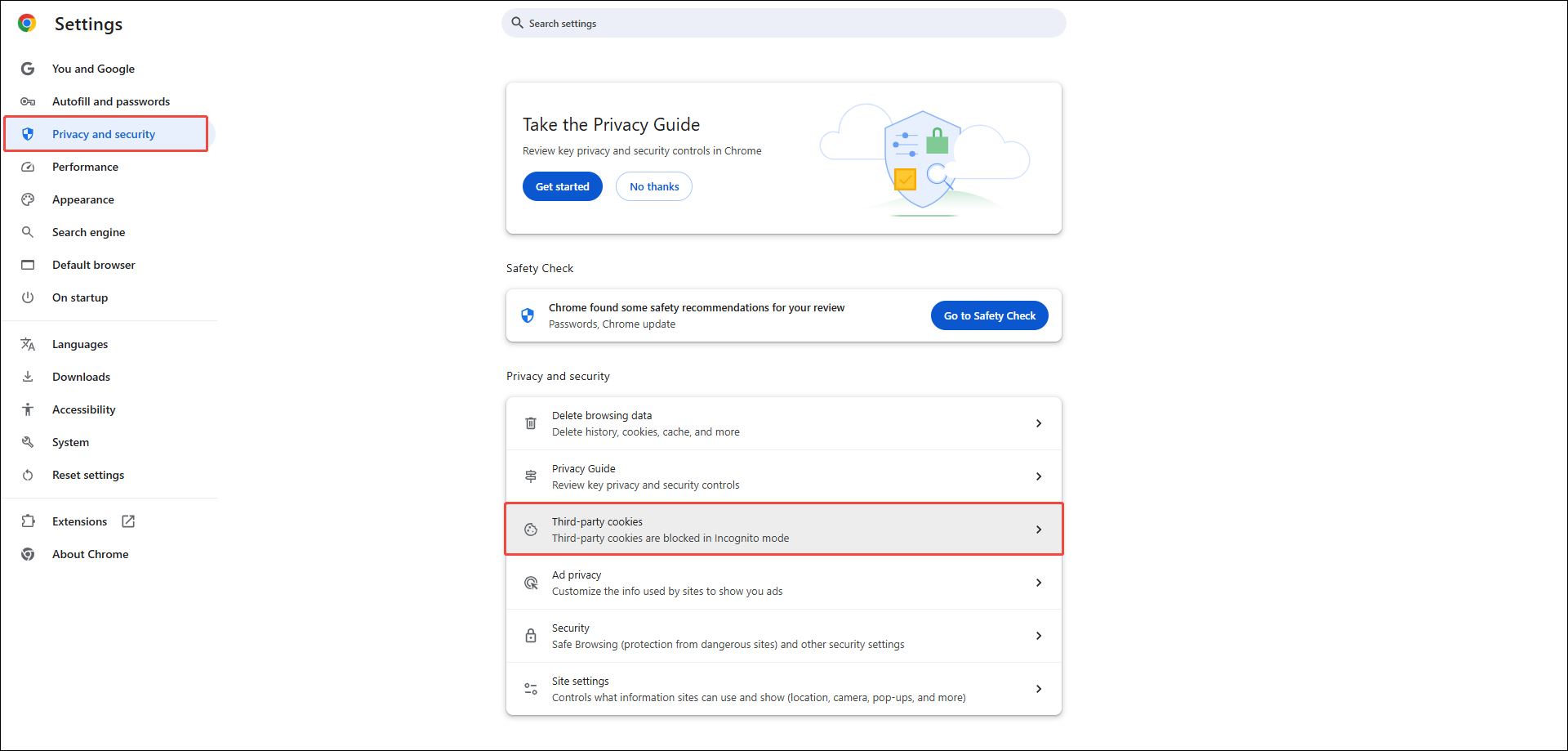Click the trash icon for Delete browsing data
Screen dimensions: 1568x751
coord(531,423)
